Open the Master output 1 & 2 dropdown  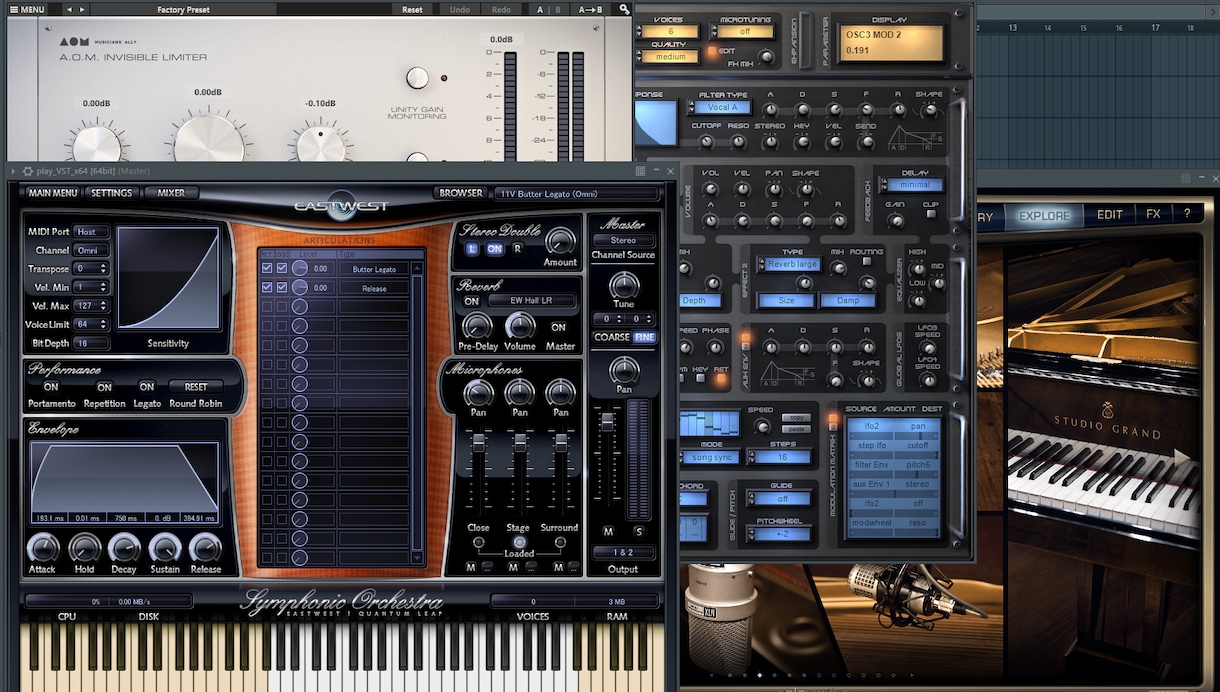(x=624, y=552)
